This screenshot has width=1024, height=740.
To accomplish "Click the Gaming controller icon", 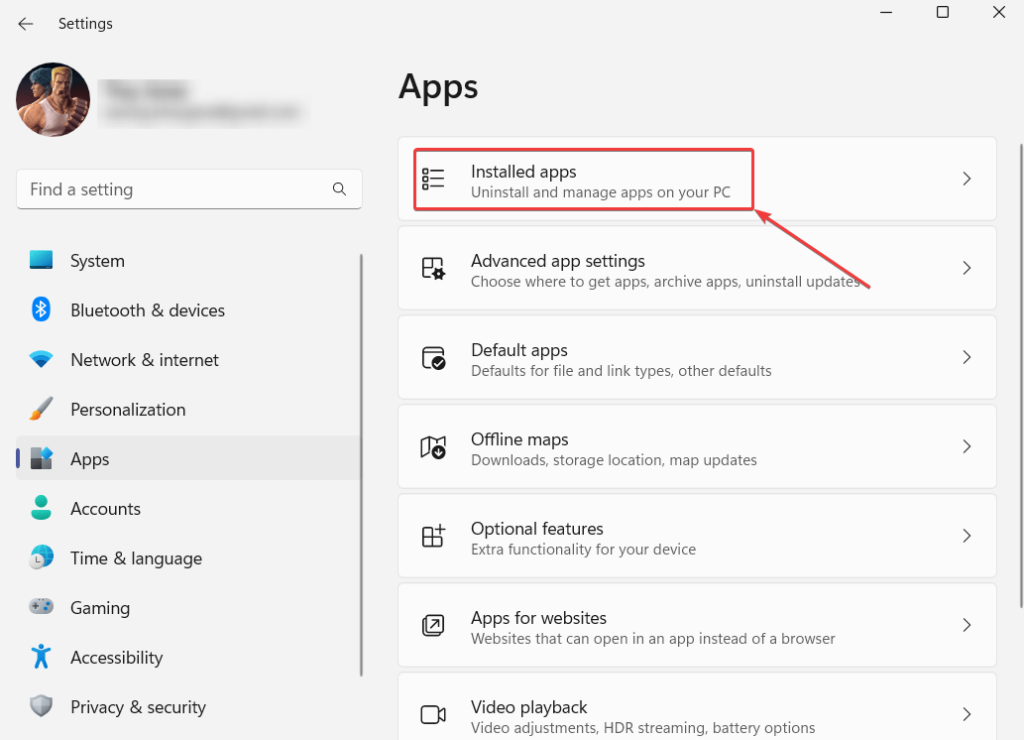I will 41,607.
